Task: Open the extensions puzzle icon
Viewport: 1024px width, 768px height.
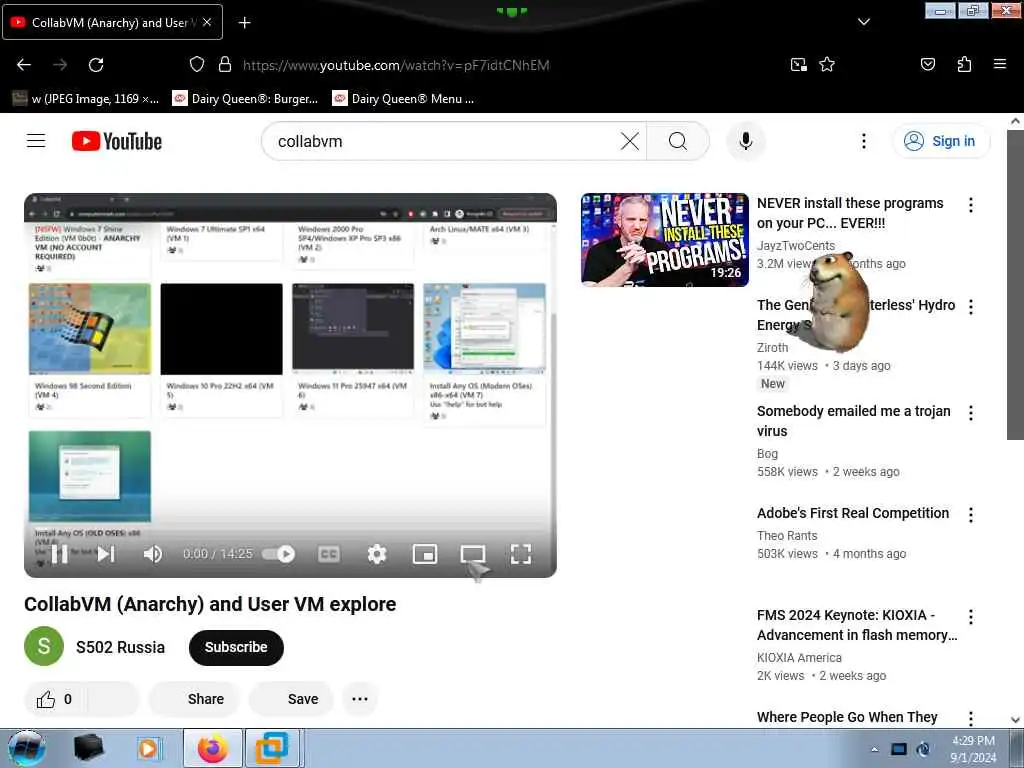Action: [964, 64]
